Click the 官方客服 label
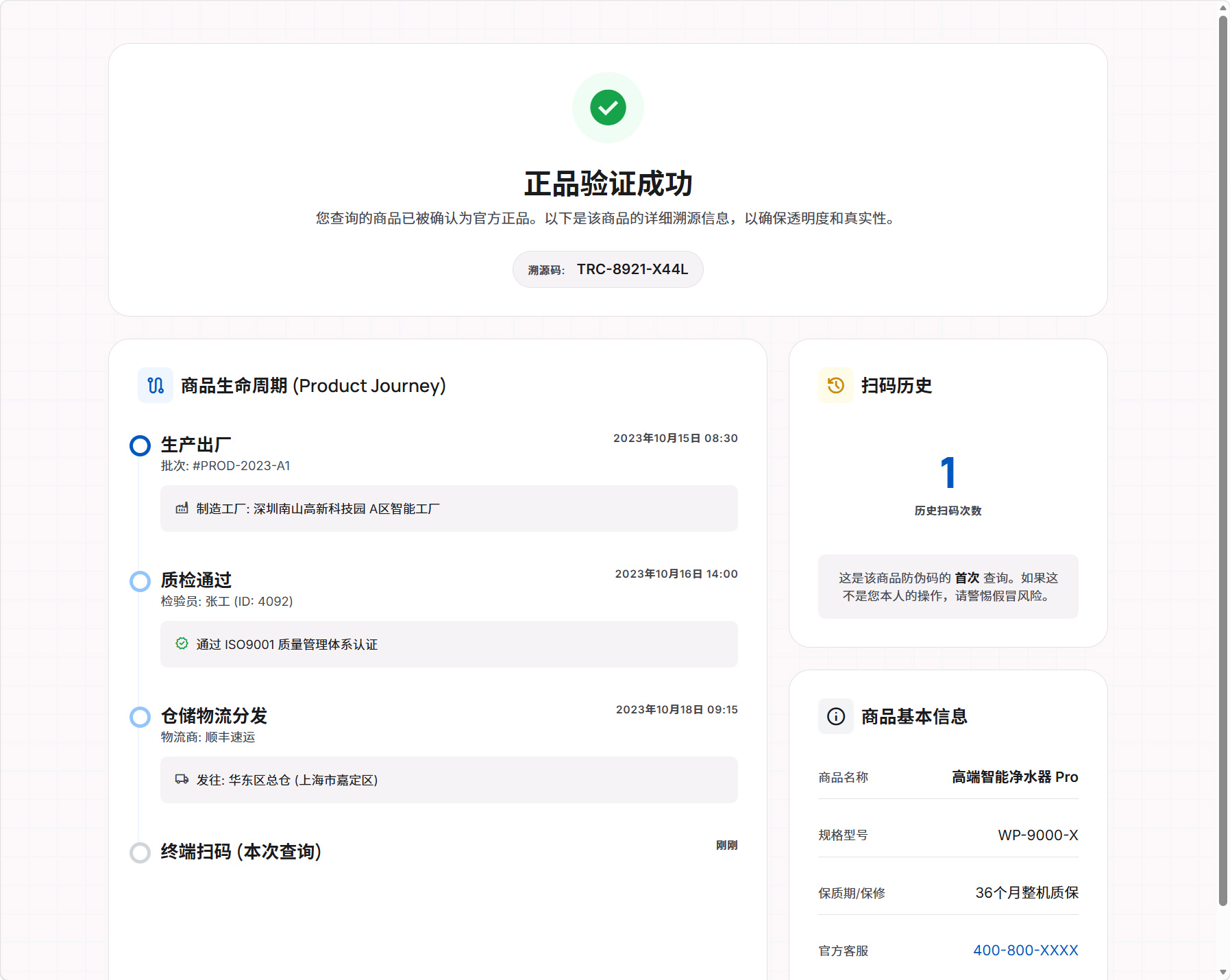1230x980 pixels. coord(844,951)
